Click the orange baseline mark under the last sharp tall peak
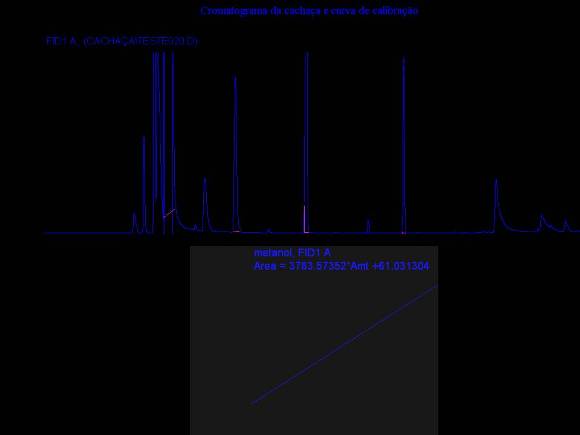This screenshot has height=435, width=580. [404, 233]
